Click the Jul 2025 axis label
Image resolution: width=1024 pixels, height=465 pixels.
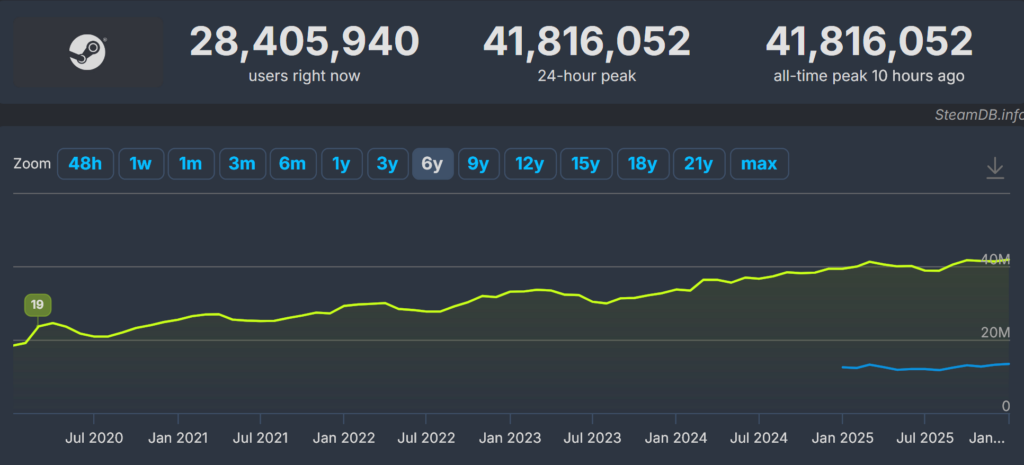point(924,438)
